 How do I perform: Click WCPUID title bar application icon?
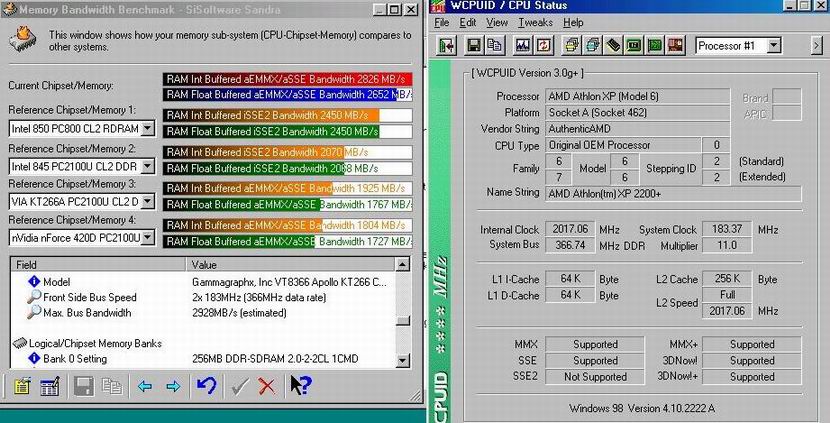438,6
